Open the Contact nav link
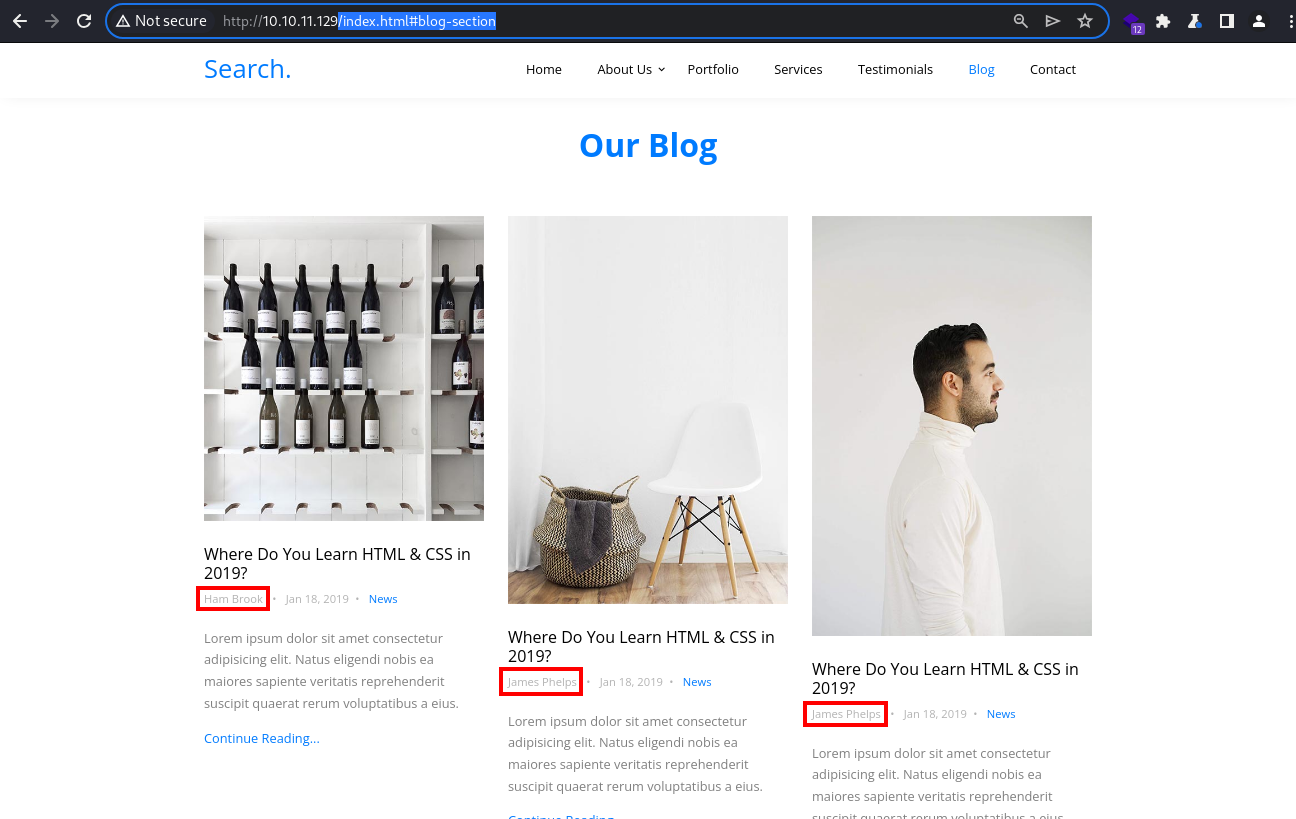Image resolution: width=1296 pixels, height=819 pixels. pos(1053,69)
